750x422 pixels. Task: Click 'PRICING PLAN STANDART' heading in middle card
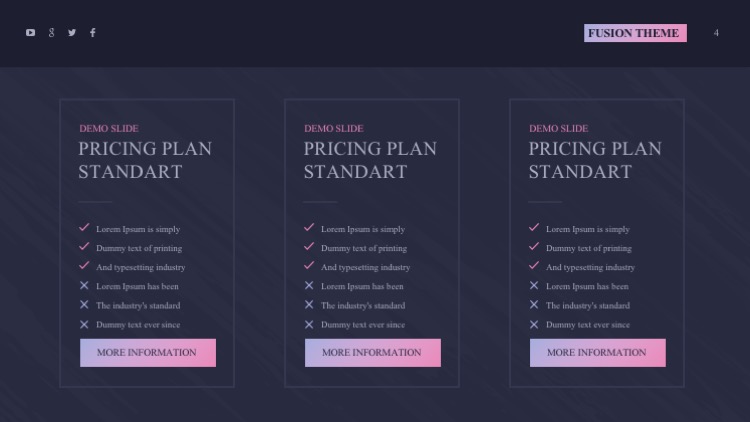click(x=370, y=160)
